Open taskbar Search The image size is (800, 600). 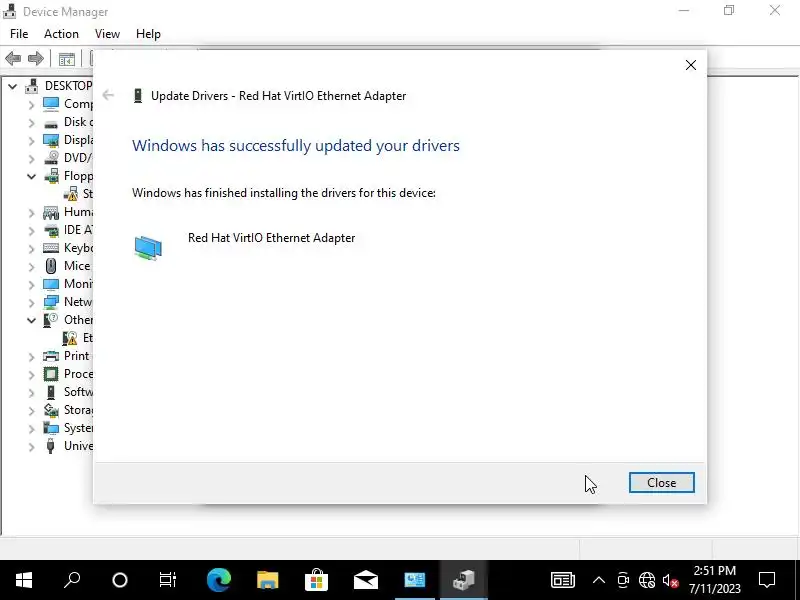coord(72,580)
